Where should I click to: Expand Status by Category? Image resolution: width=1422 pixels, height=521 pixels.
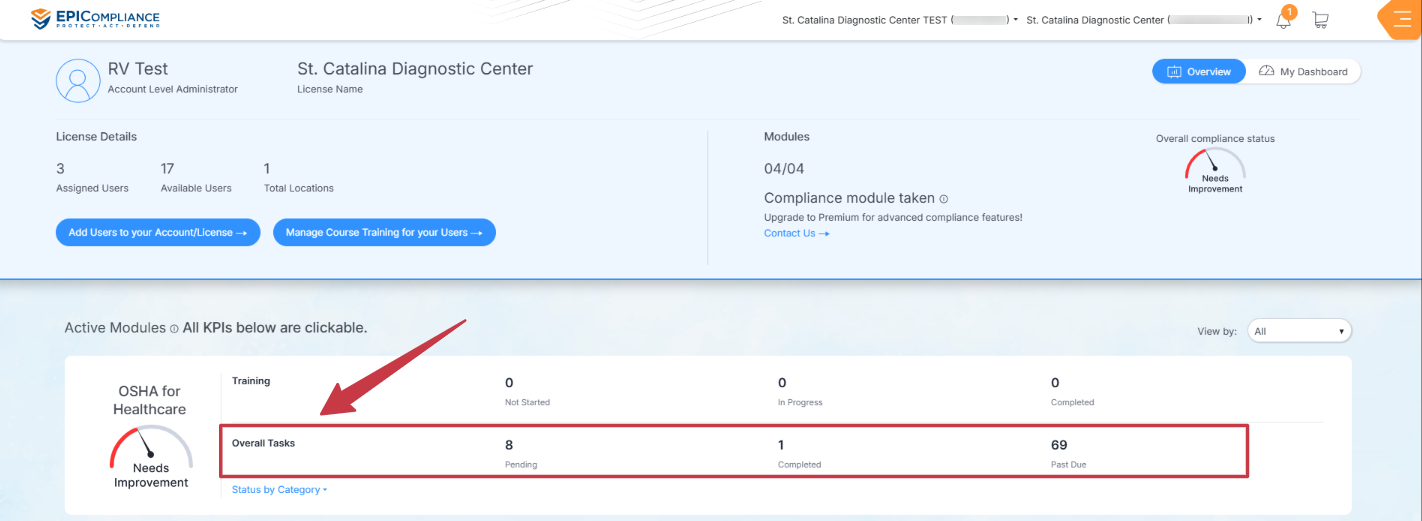279,490
